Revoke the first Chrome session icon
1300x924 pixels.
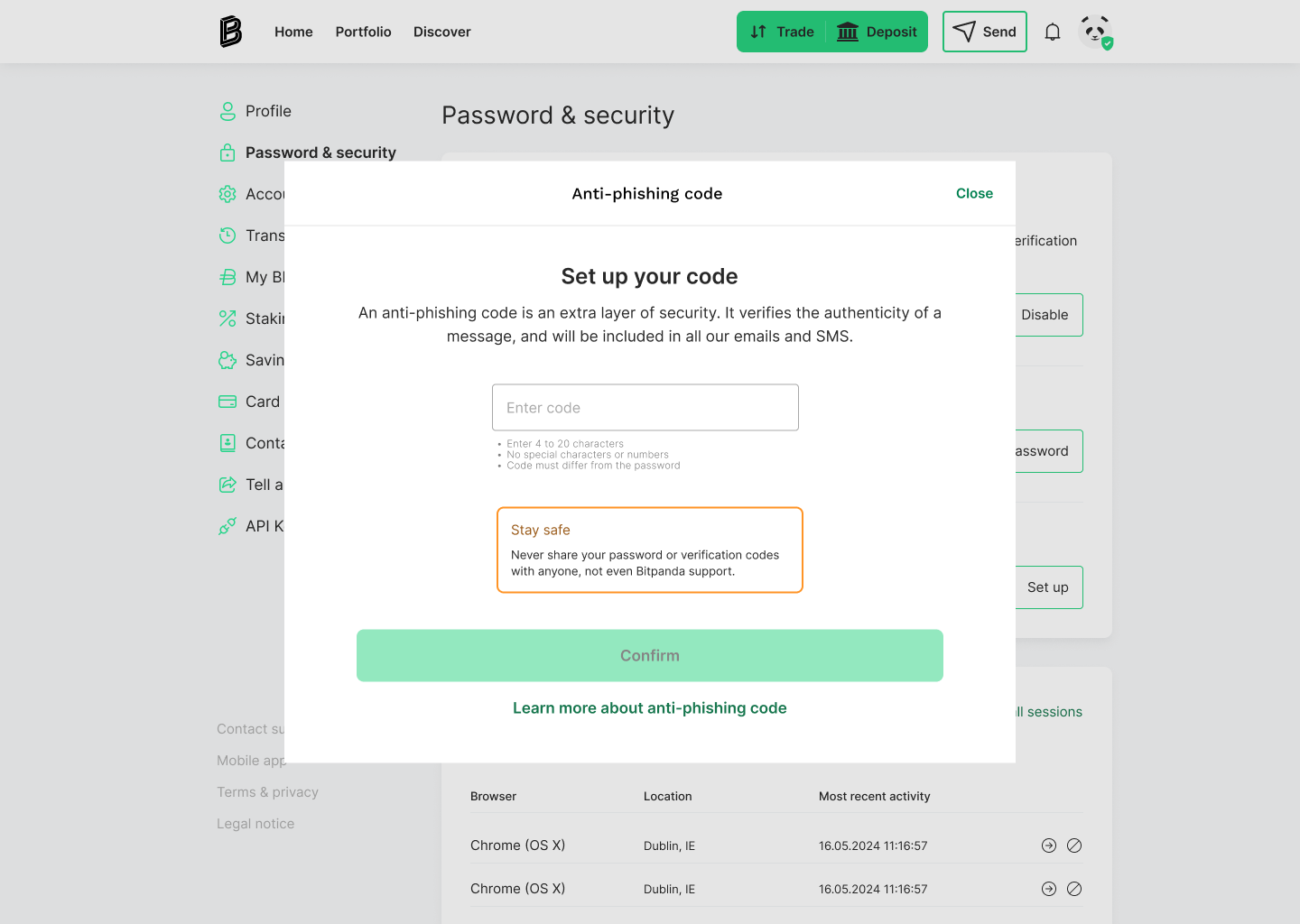pos(1074,845)
